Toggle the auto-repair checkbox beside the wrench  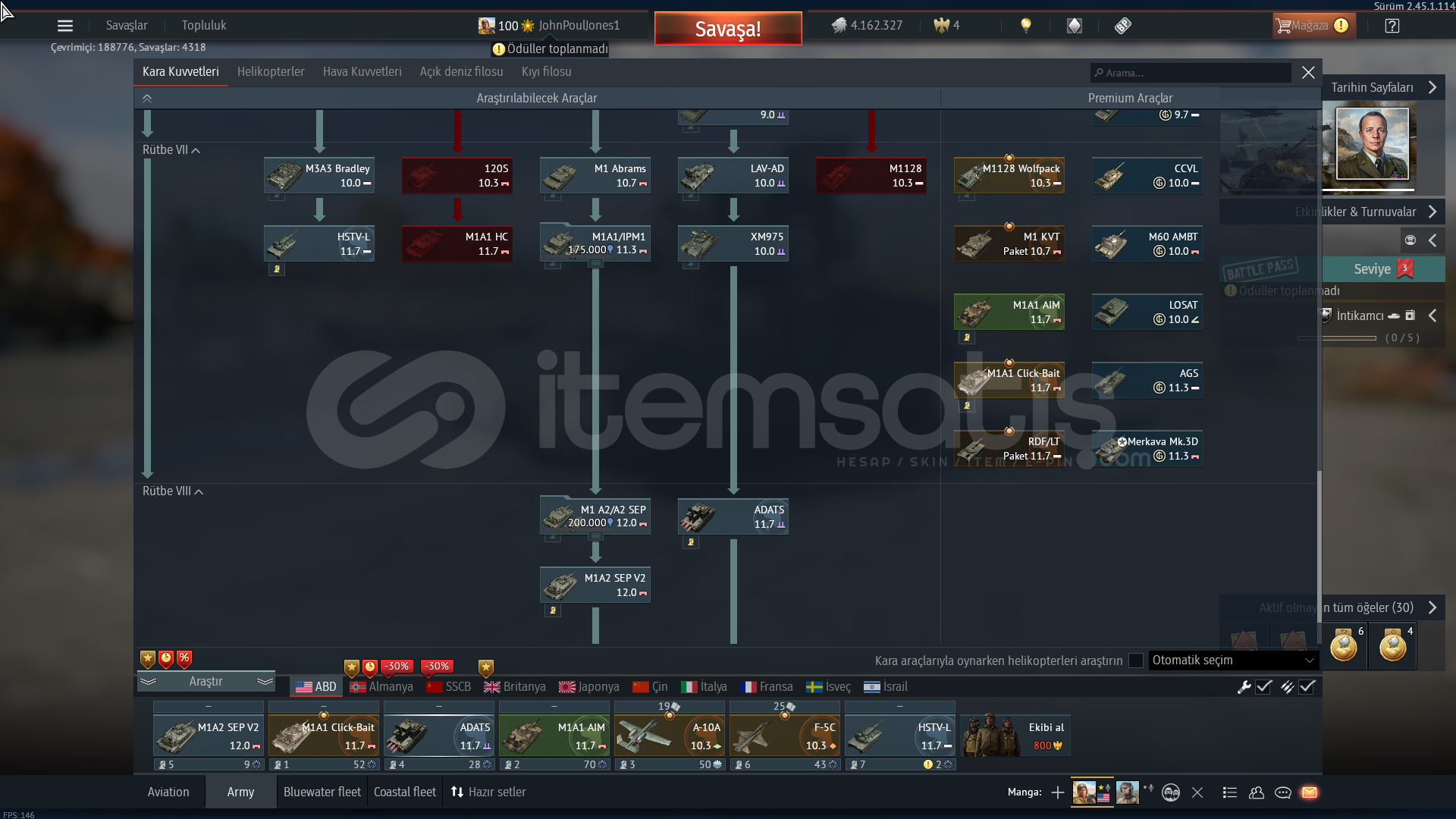tap(1264, 687)
